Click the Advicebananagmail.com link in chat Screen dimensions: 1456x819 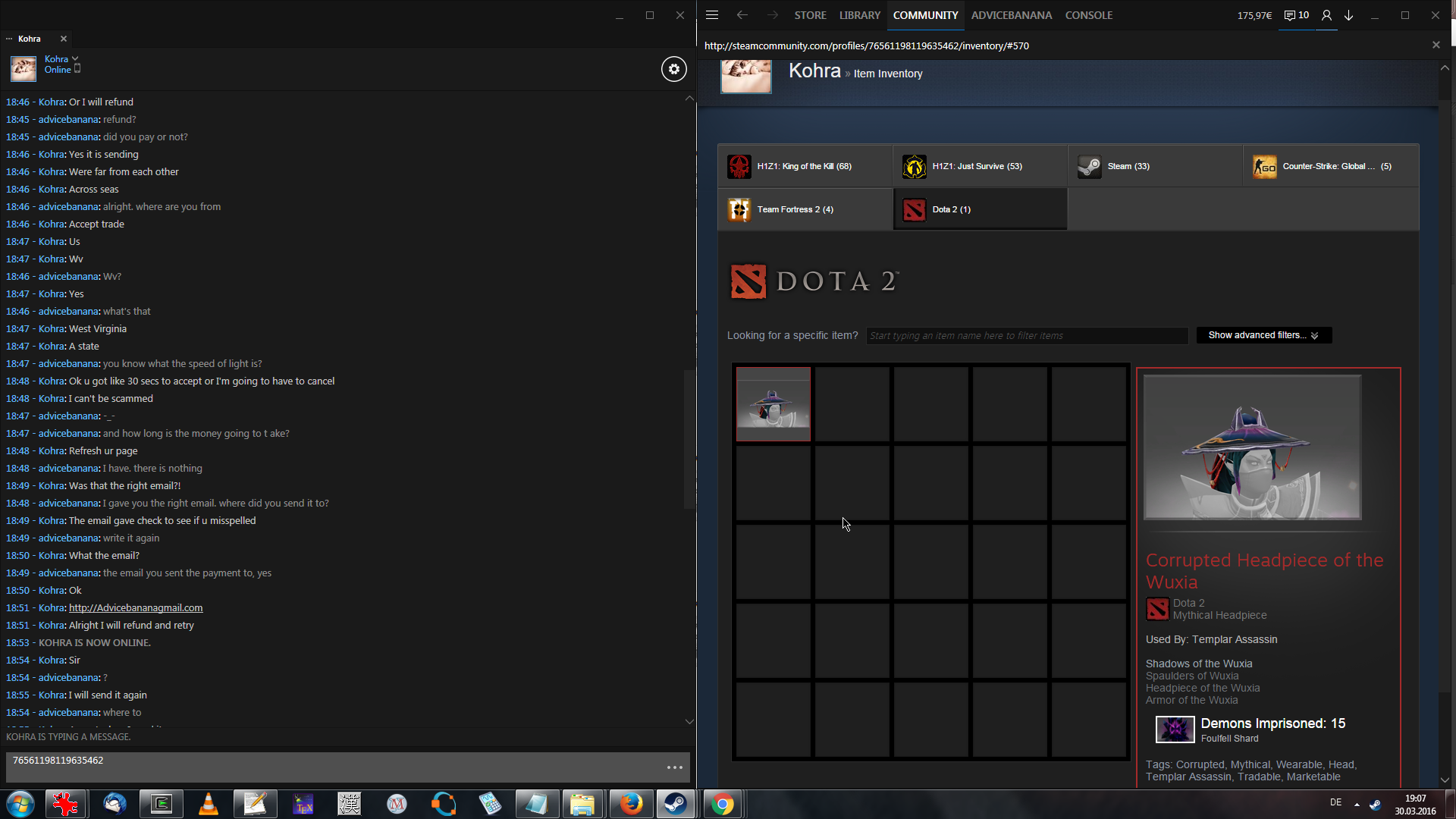point(136,607)
